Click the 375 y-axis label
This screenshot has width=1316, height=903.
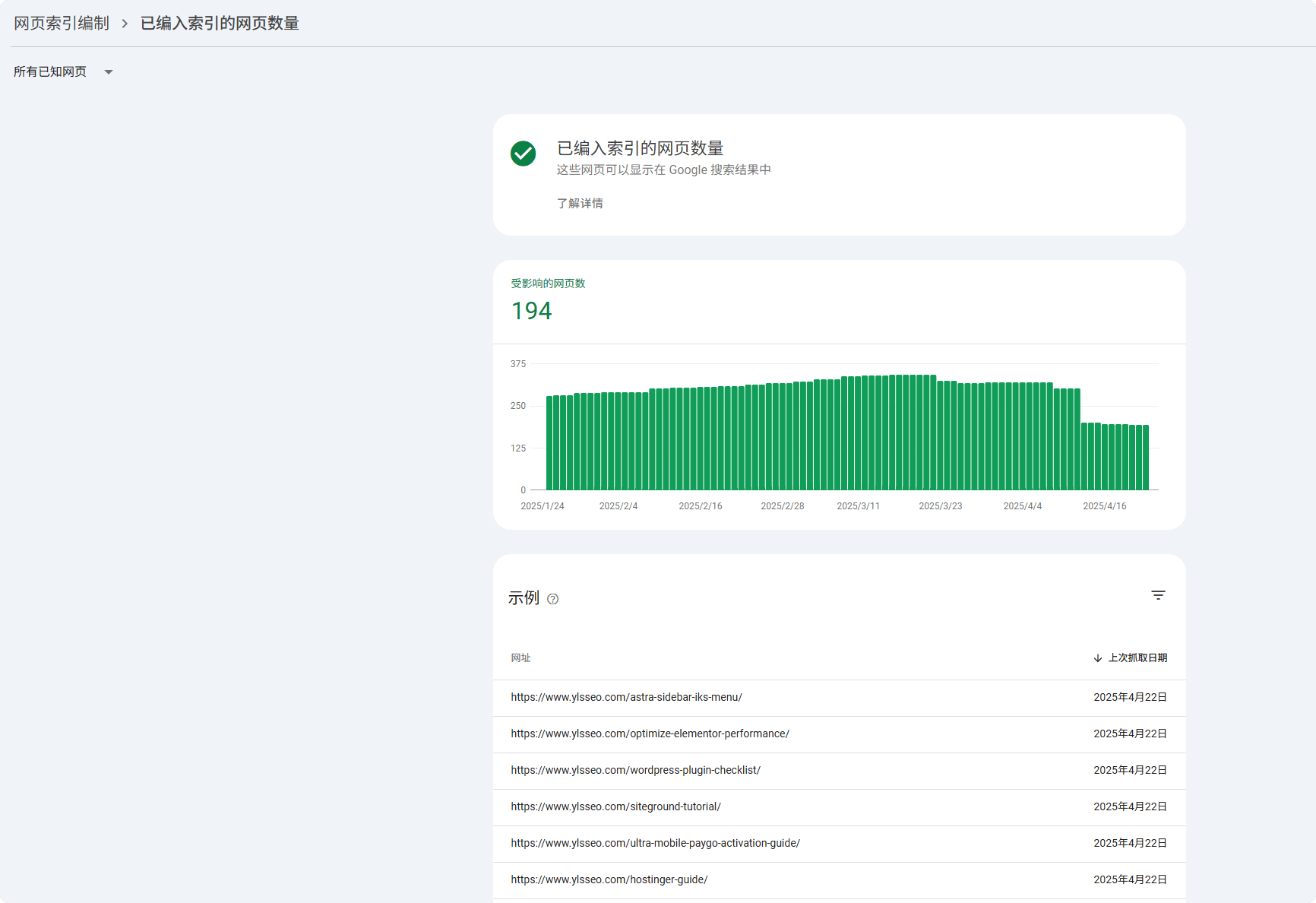pyautogui.click(x=518, y=364)
